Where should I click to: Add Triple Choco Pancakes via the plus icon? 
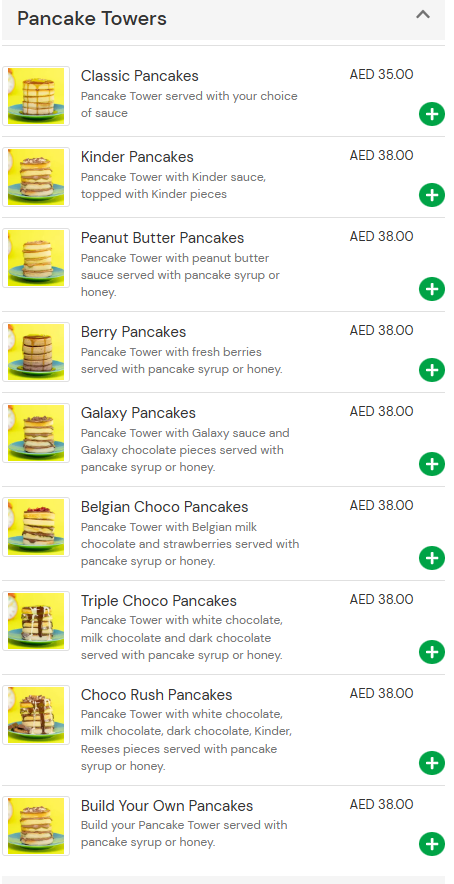point(431,652)
